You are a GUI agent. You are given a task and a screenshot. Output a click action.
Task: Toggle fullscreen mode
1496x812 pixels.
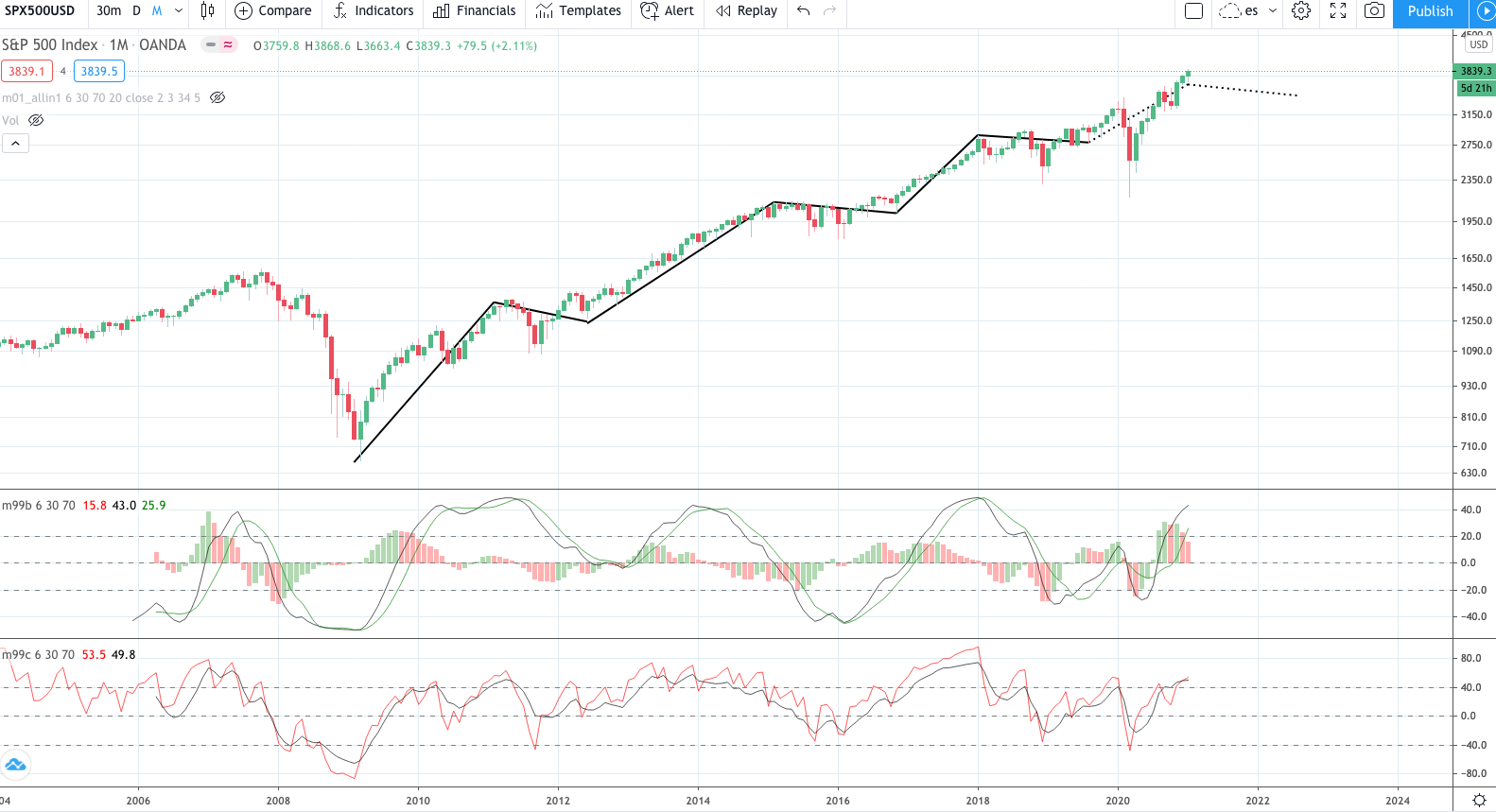coord(1338,11)
